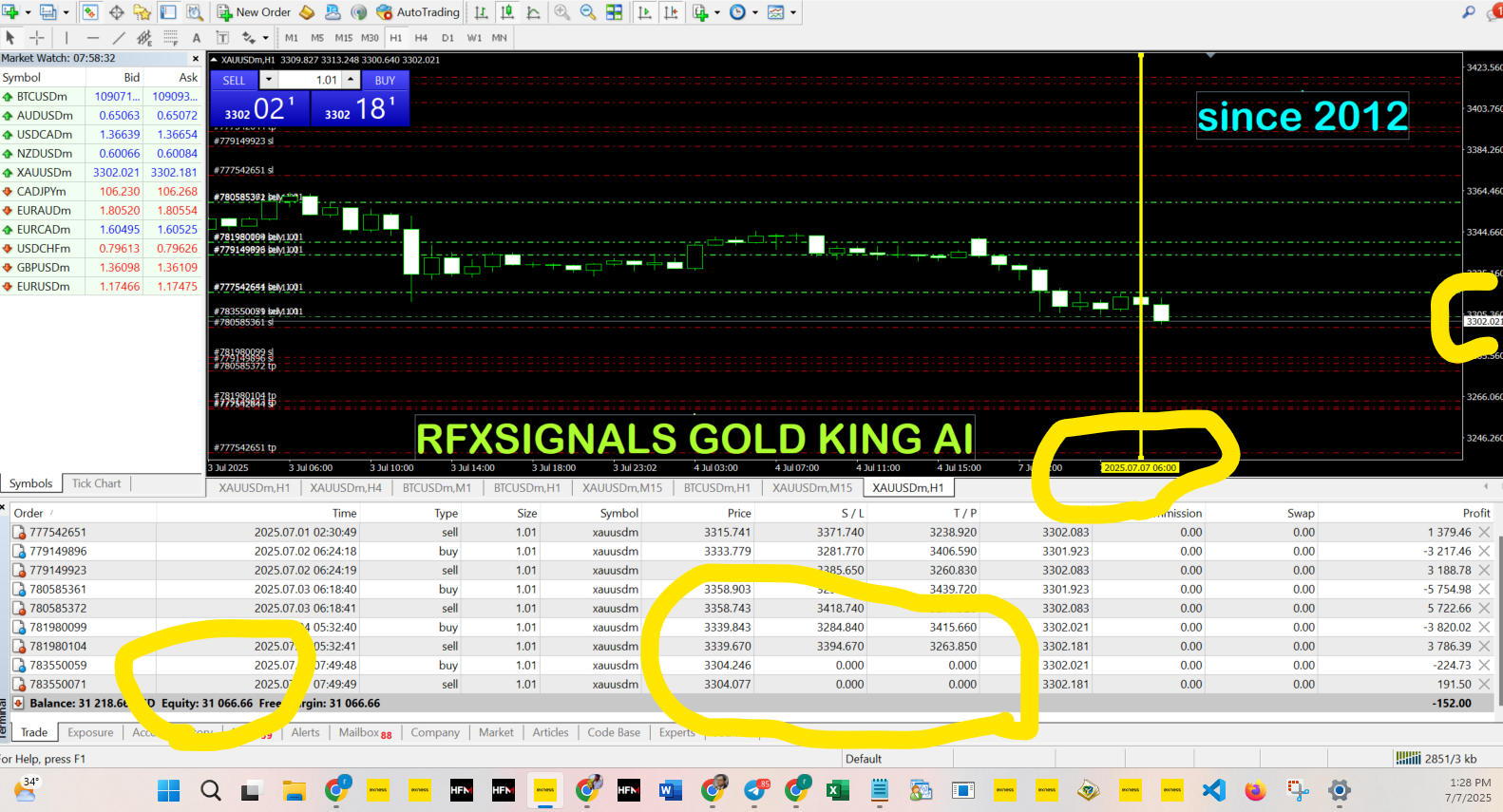Click the SELL one-click button
1503x812 pixels.
(234, 80)
